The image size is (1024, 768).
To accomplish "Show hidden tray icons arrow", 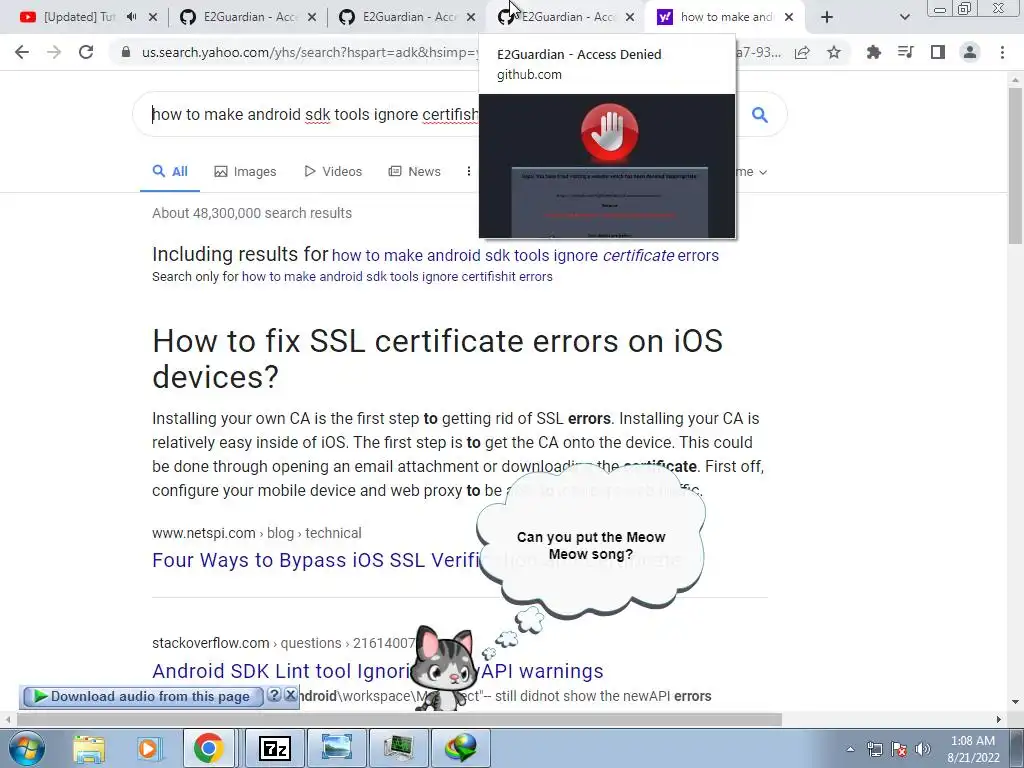I will (x=850, y=750).
